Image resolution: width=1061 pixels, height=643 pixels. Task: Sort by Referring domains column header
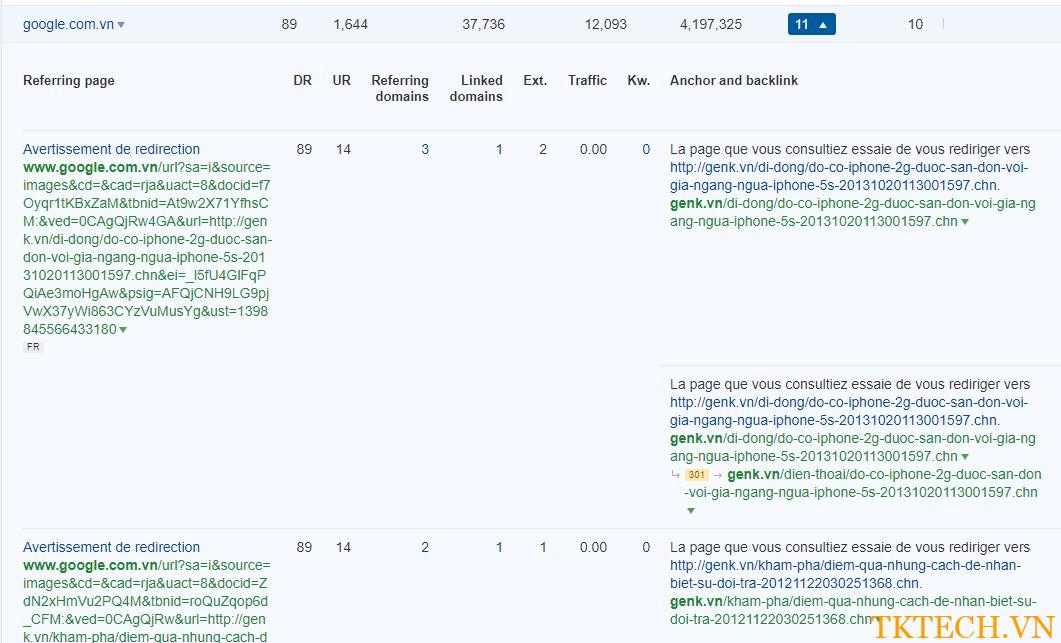click(400, 89)
